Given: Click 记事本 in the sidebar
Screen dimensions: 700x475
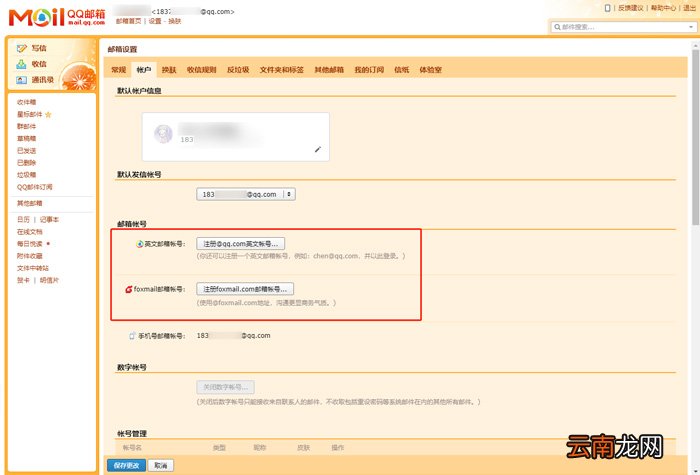Looking at the screenshot, I should 49,220.
